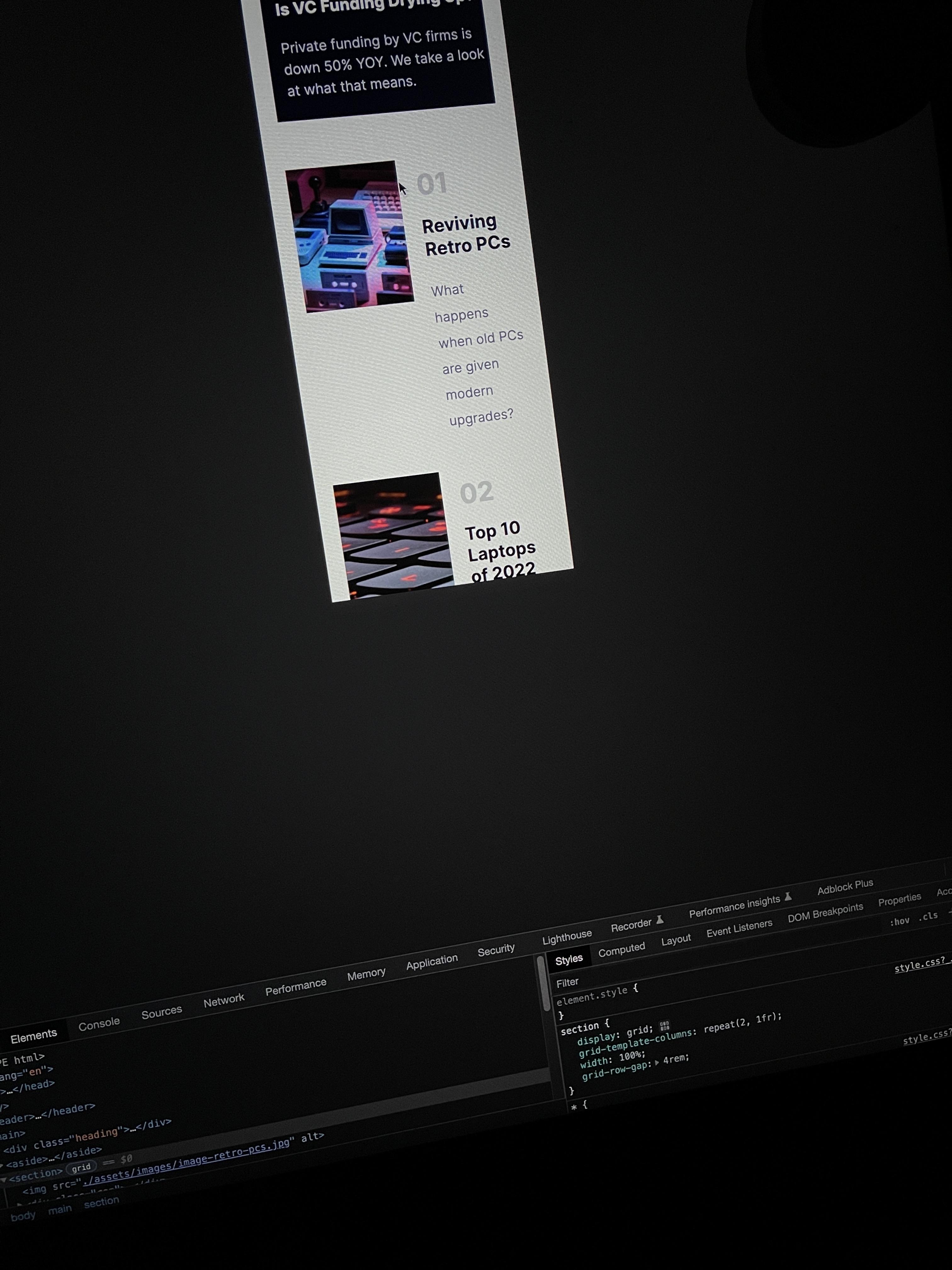The height and width of the screenshot is (1270, 952).
Task: Click the Recorder experimental flask icon
Action: (x=660, y=920)
